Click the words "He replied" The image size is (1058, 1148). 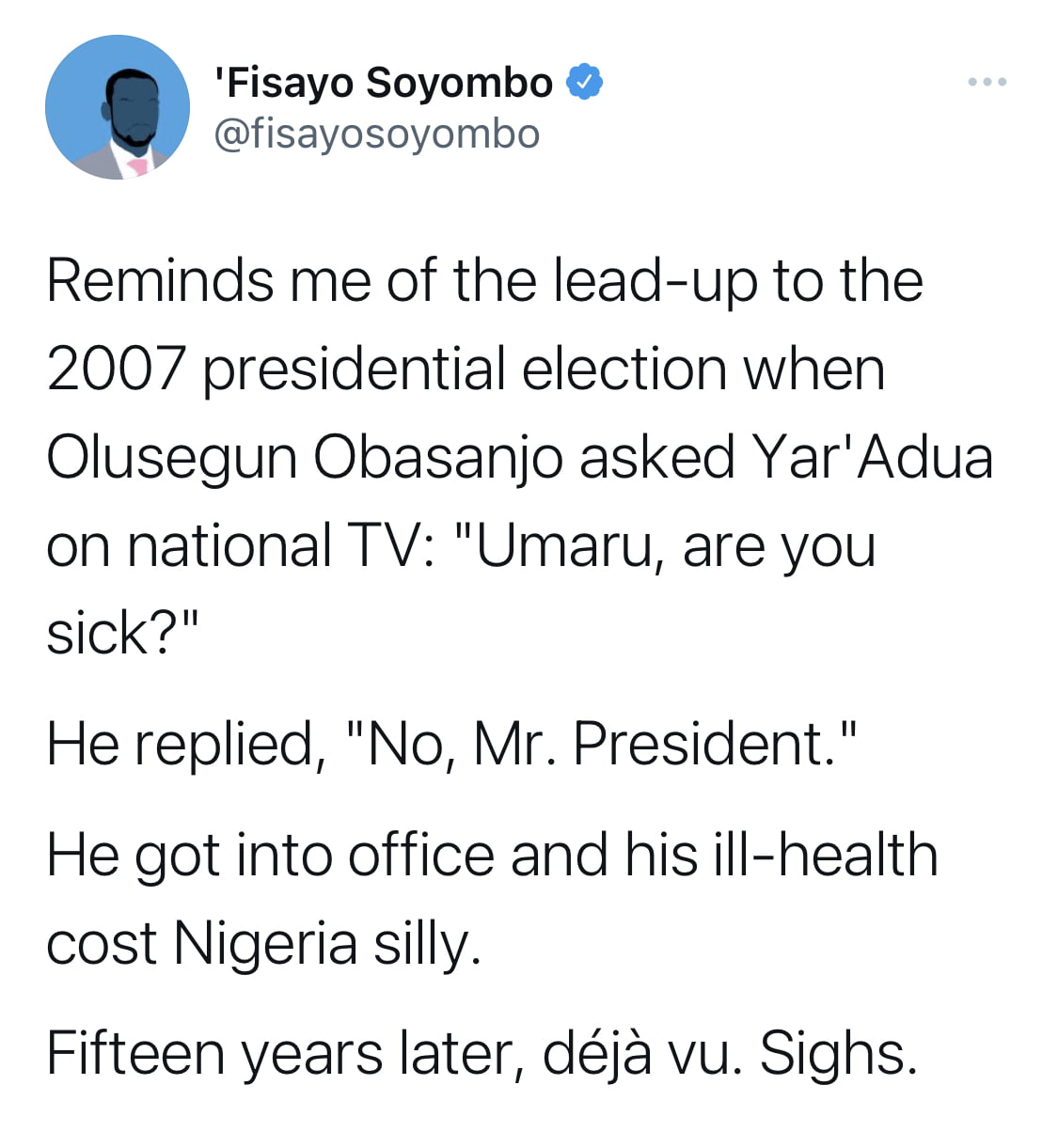[x=180, y=745]
